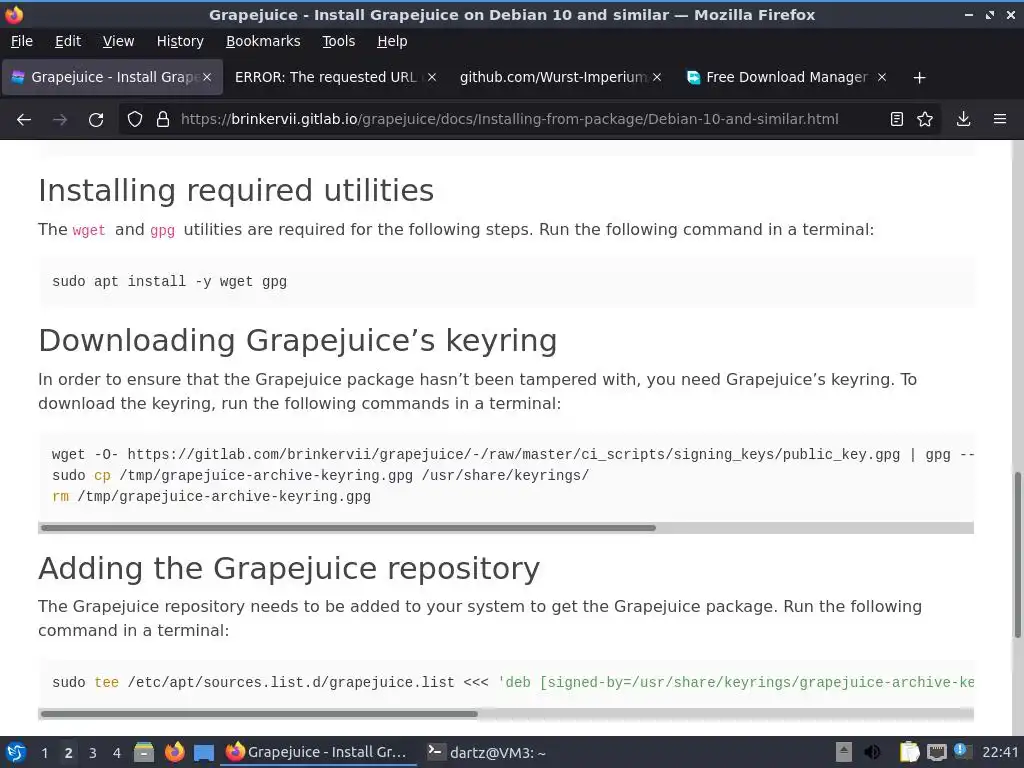Click the page vertical scrollbar thumb
Screen dimensions: 1024x768
tap(1017, 555)
